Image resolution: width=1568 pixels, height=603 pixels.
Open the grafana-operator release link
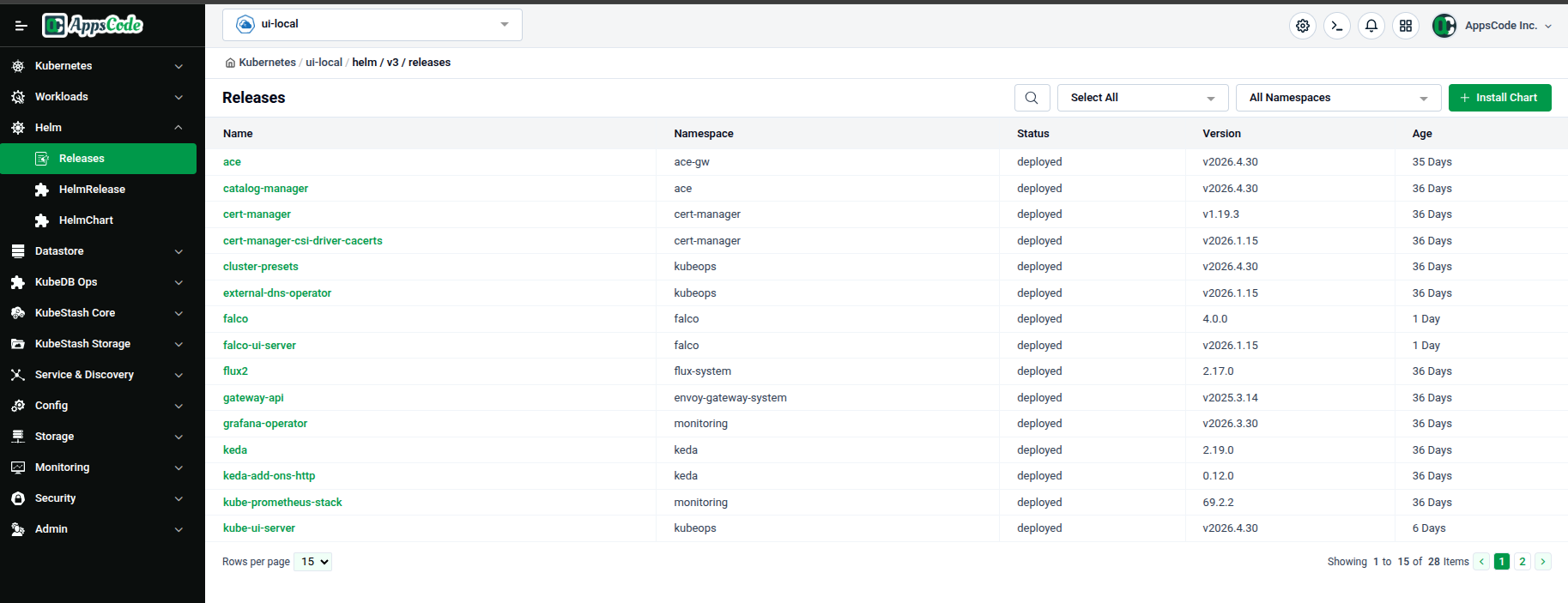click(x=265, y=424)
